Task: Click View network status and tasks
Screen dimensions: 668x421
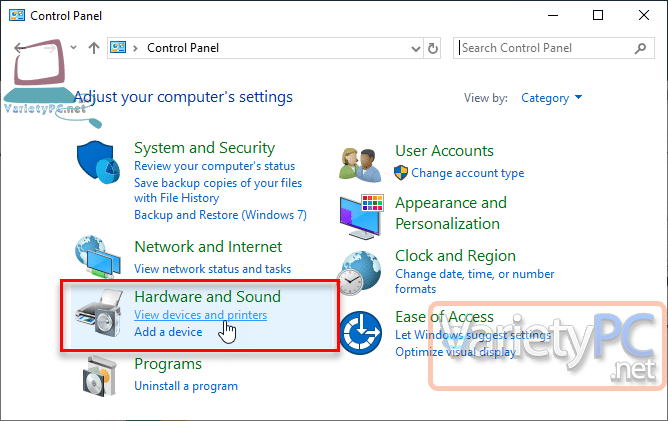Action: pos(212,269)
